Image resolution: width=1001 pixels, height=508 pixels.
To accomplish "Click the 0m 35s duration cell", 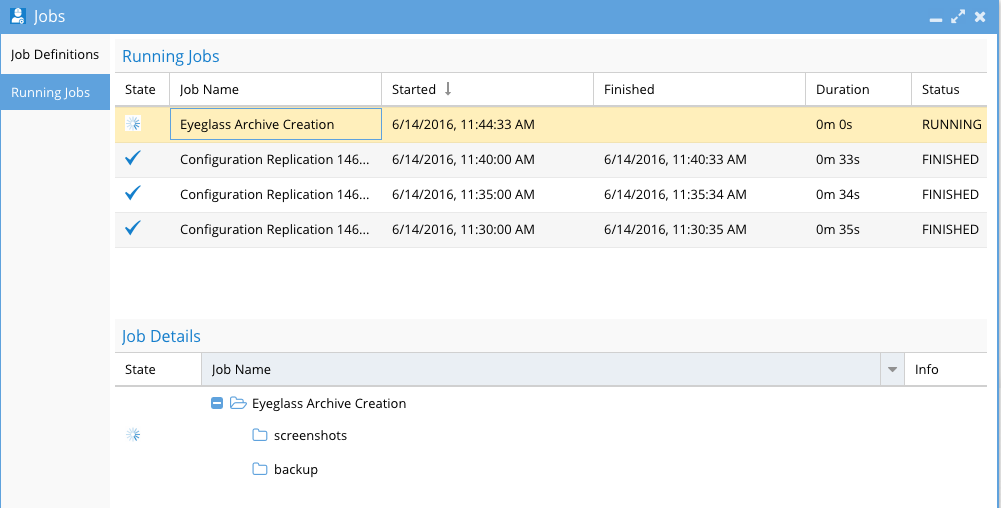I will click(x=859, y=230).
